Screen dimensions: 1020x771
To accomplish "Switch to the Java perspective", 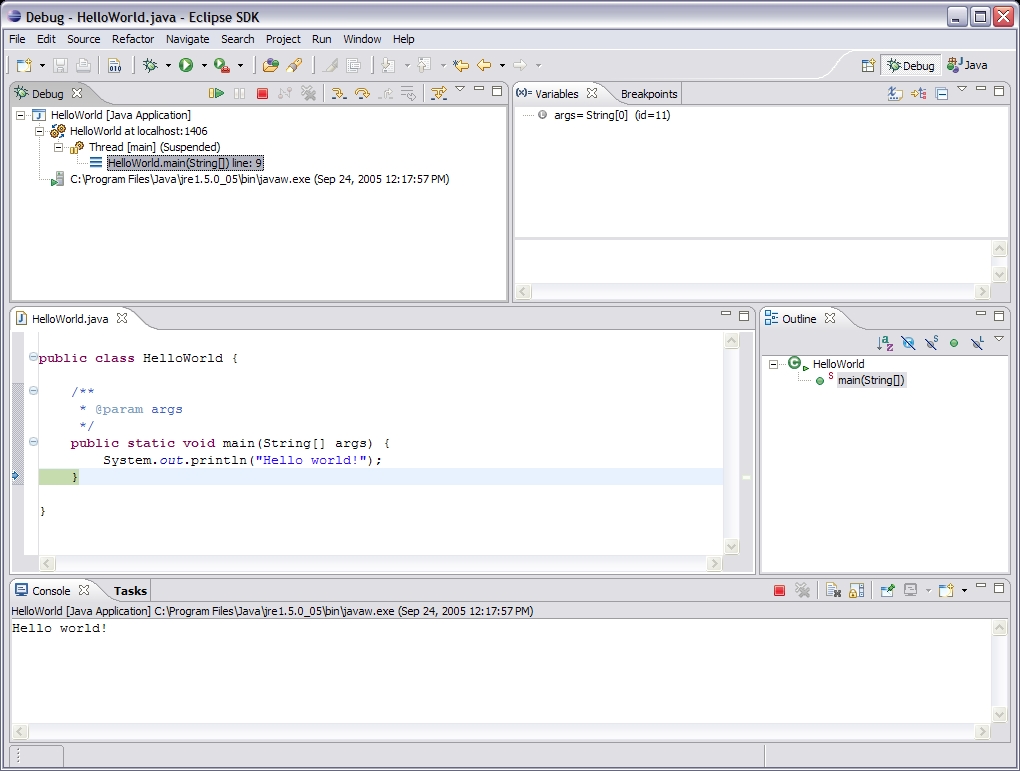I will (967, 65).
